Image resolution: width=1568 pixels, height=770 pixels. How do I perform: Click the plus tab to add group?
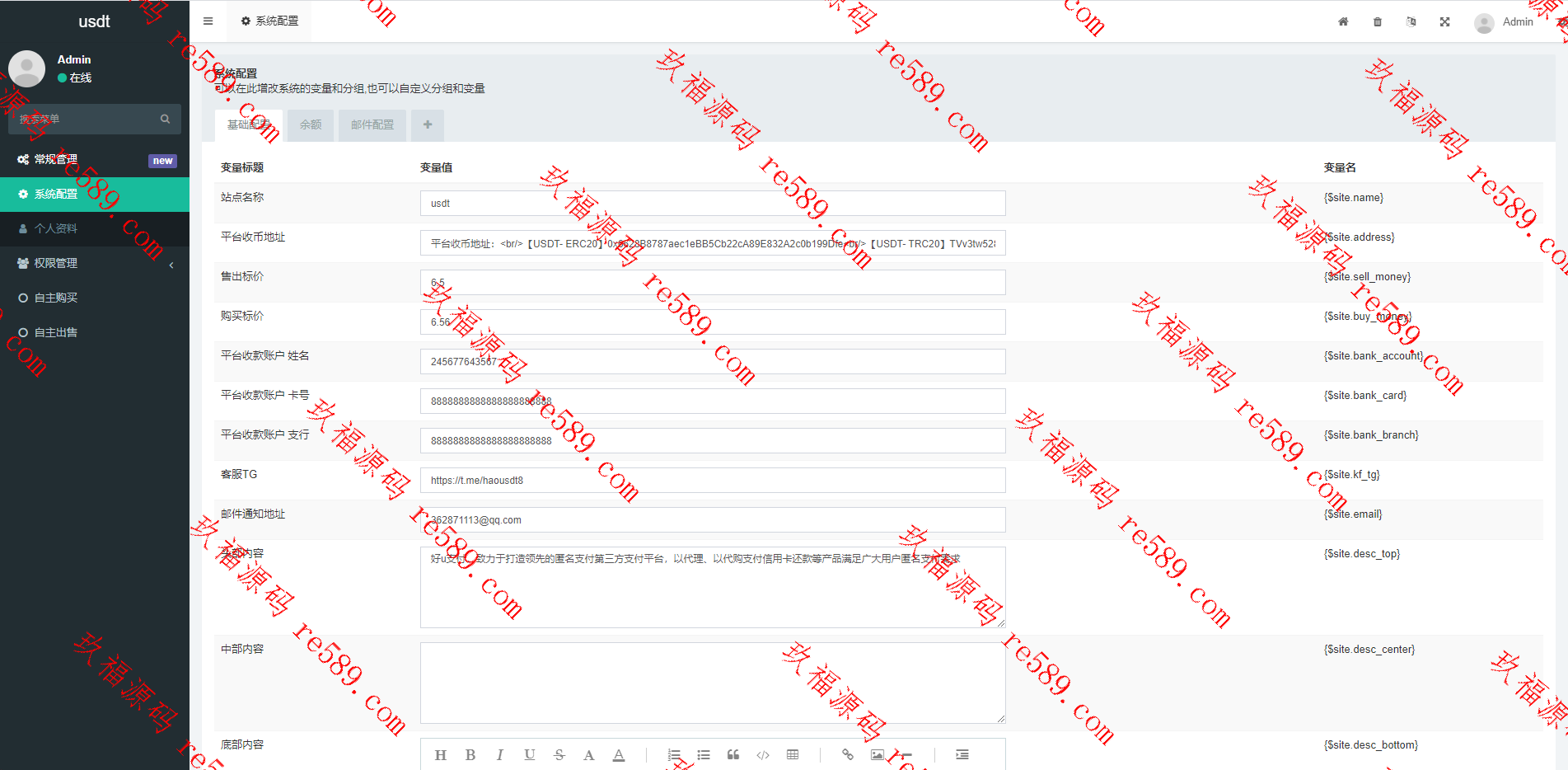pyautogui.click(x=428, y=124)
